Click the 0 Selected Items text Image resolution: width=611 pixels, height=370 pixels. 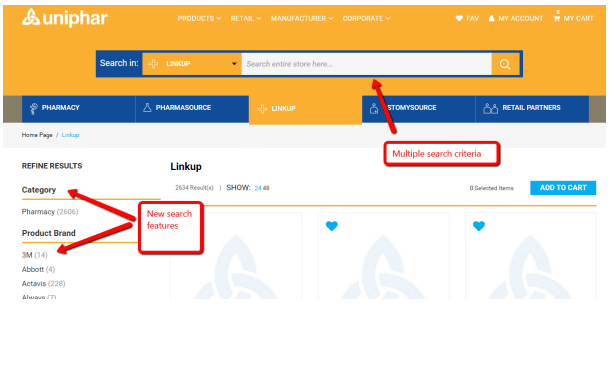click(491, 188)
